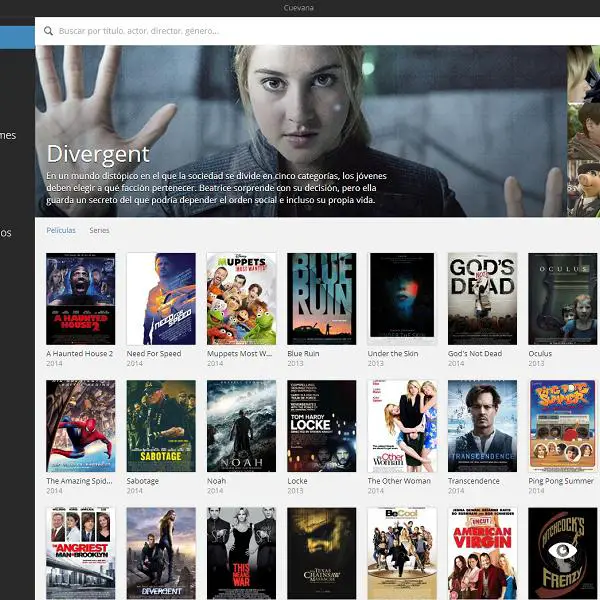The height and width of the screenshot is (600, 600).
Task: Open the Divergent poster in grid
Action: (x=161, y=553)
